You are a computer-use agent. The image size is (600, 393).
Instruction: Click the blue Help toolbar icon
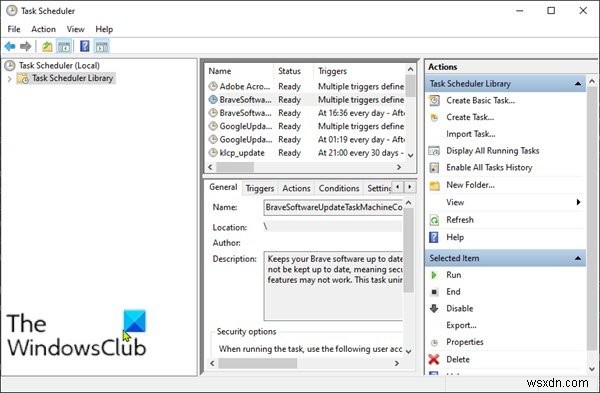point(85,46)
